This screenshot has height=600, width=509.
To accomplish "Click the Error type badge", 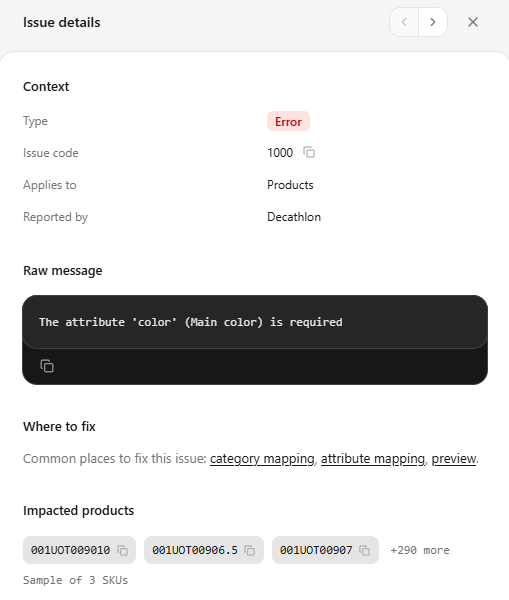I will click(288, 121).
